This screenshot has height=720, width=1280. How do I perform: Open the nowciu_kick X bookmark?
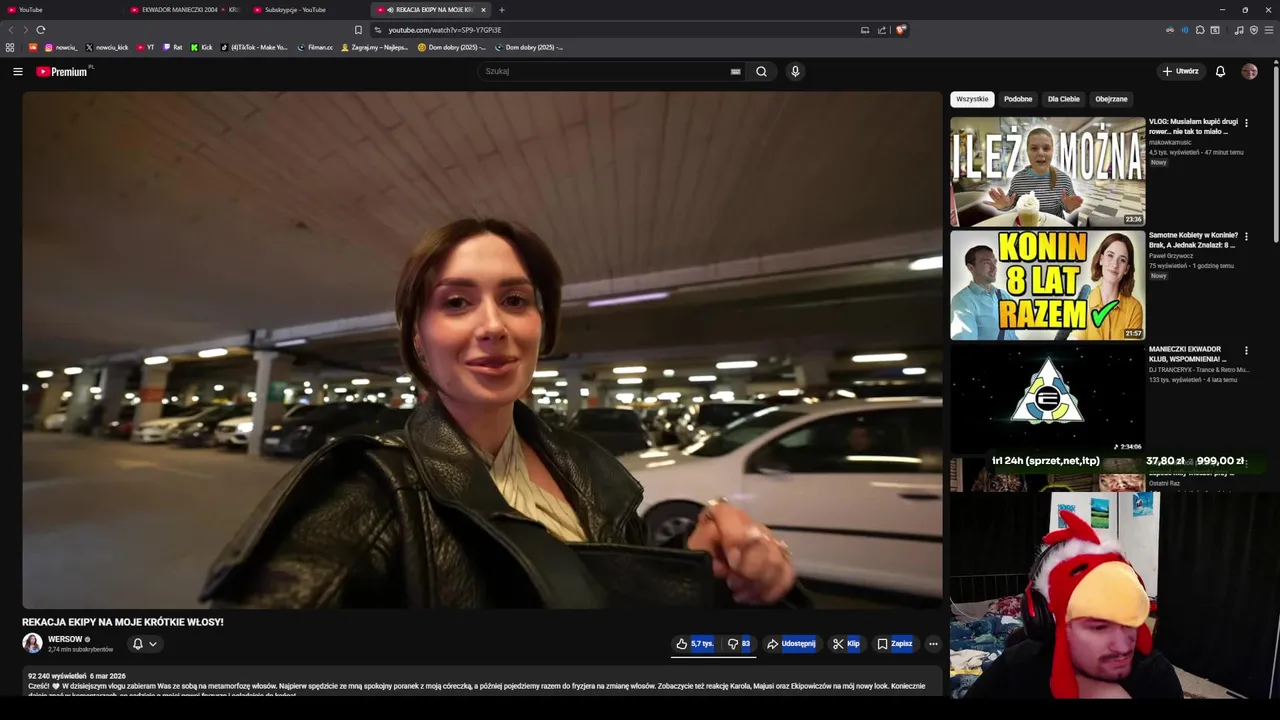tap(106, 47)
